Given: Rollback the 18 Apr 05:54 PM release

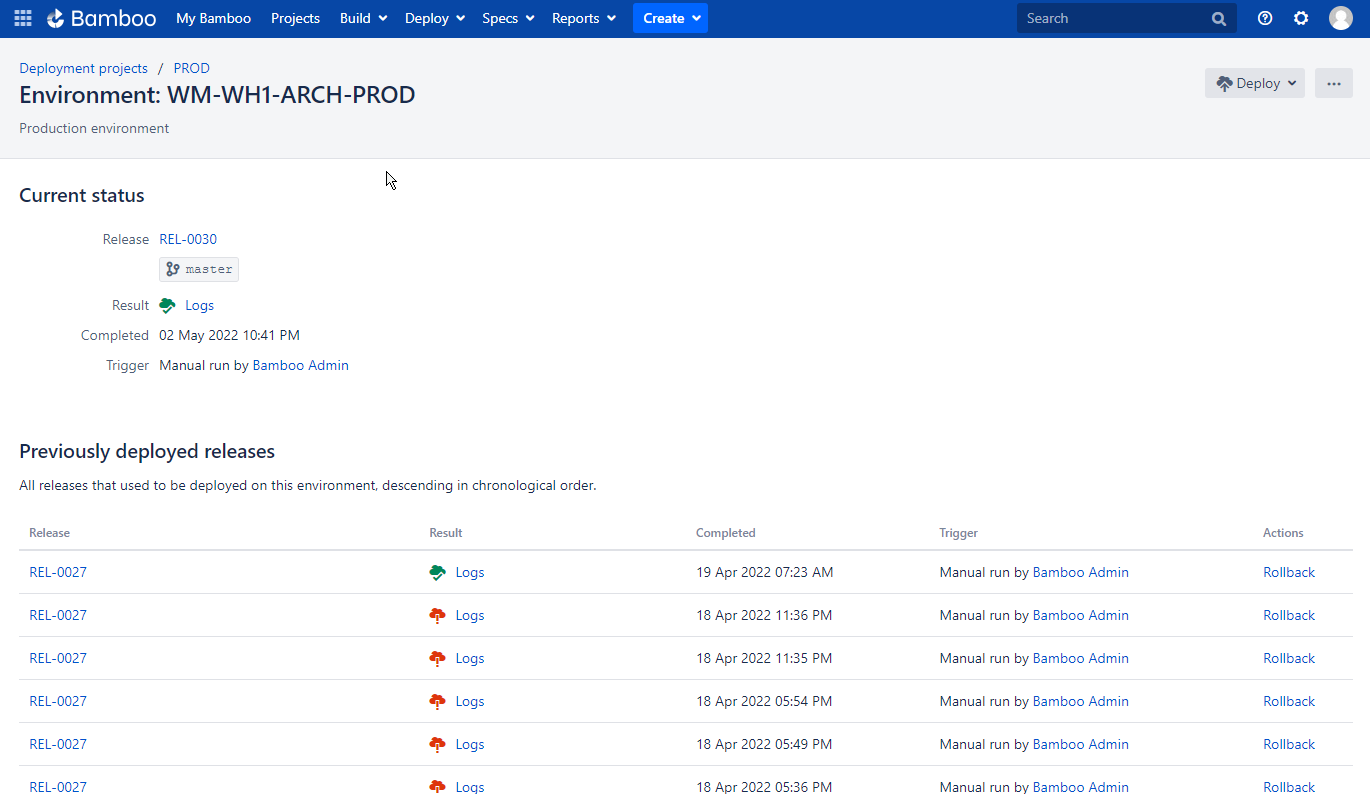Looking at the screenshot, I should [x=1289, y=702].
